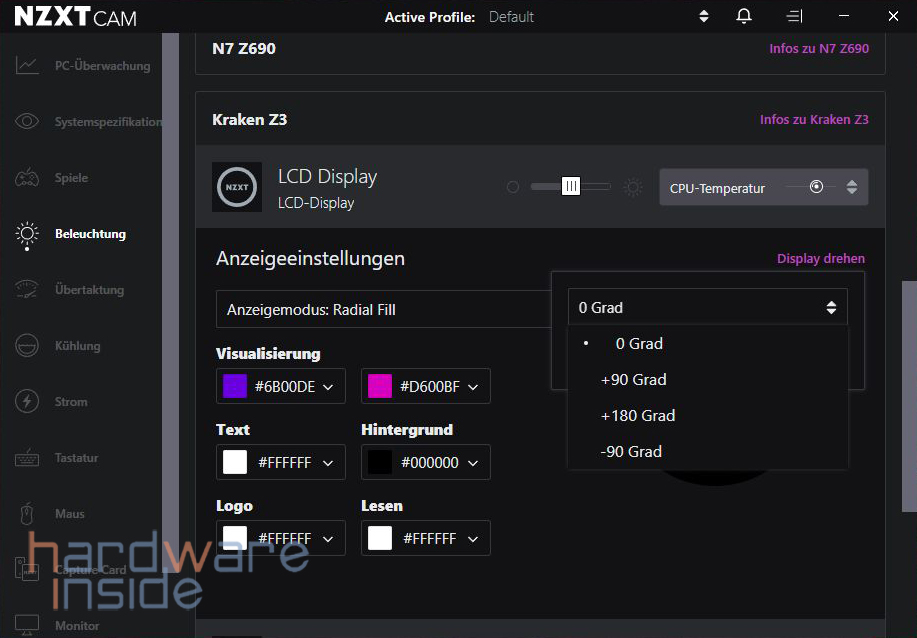Viewport: 917px width, 638px height.
Task: Select the 0 Grad rotation option
Action: click(708, 344)
